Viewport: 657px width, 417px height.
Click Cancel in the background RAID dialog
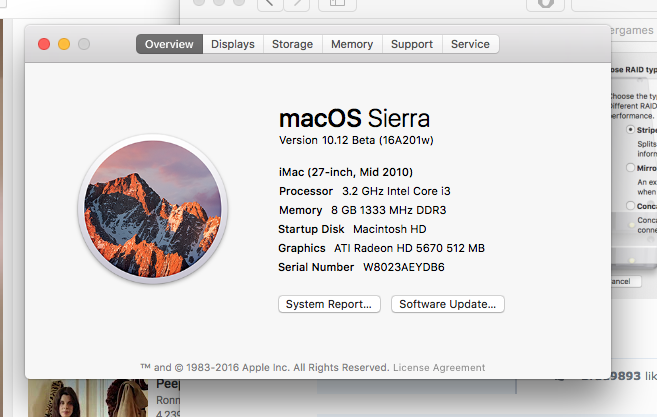(x=626, y=281)
